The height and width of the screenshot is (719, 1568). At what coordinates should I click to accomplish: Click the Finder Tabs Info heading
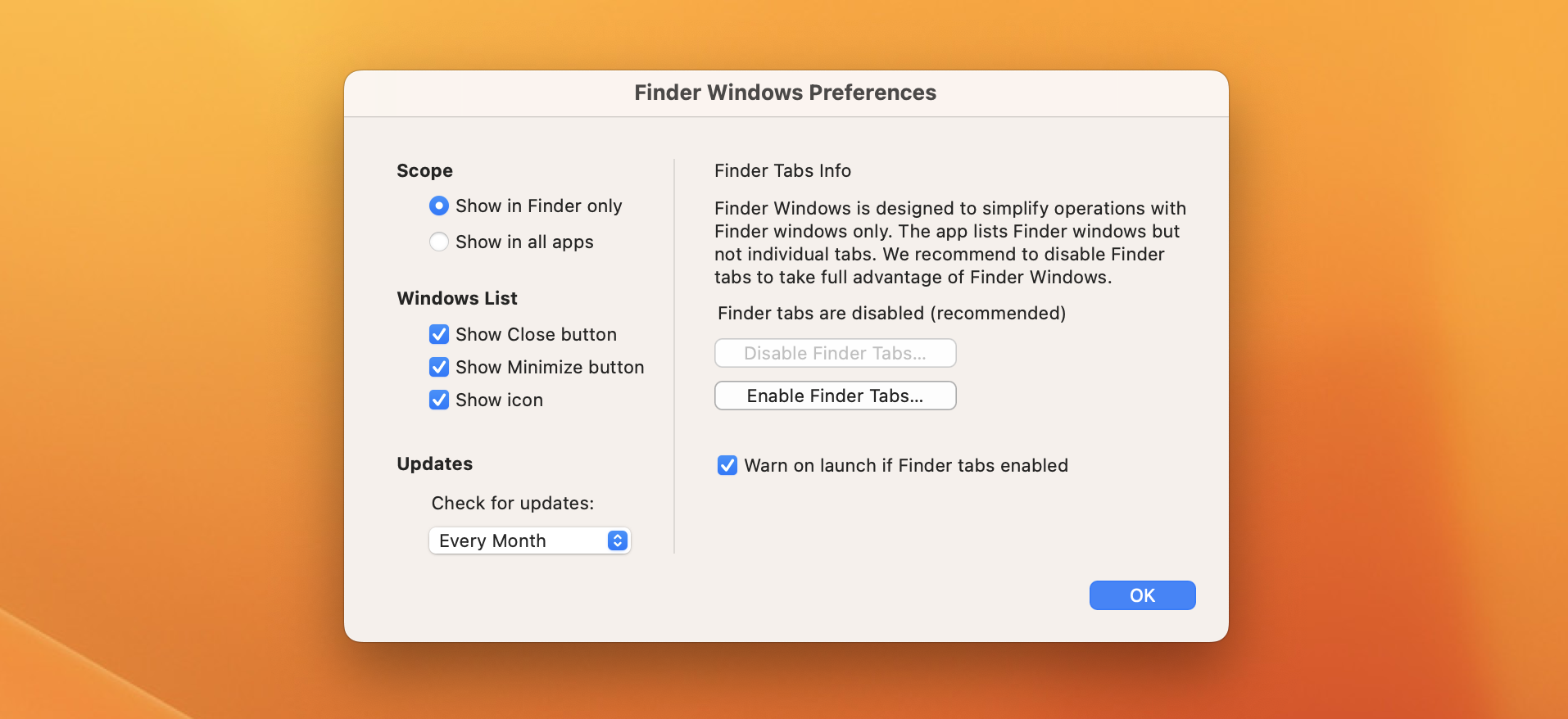(x=782, y=170)
